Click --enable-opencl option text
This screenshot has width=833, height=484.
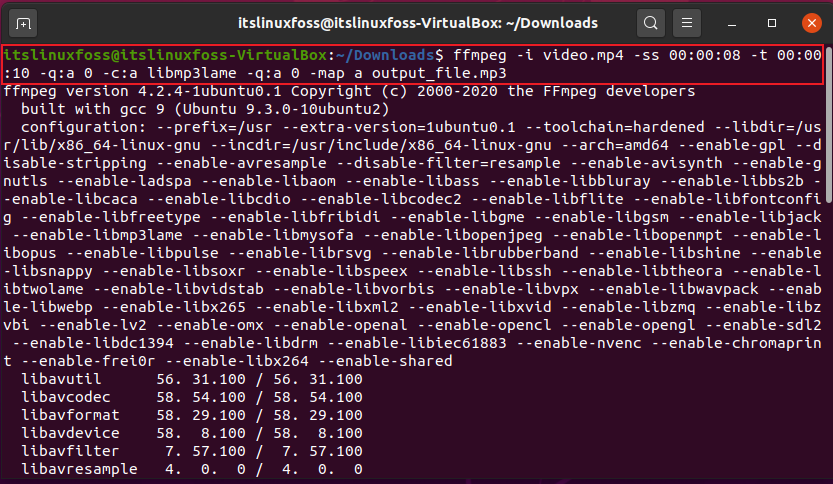pos(484,325)
